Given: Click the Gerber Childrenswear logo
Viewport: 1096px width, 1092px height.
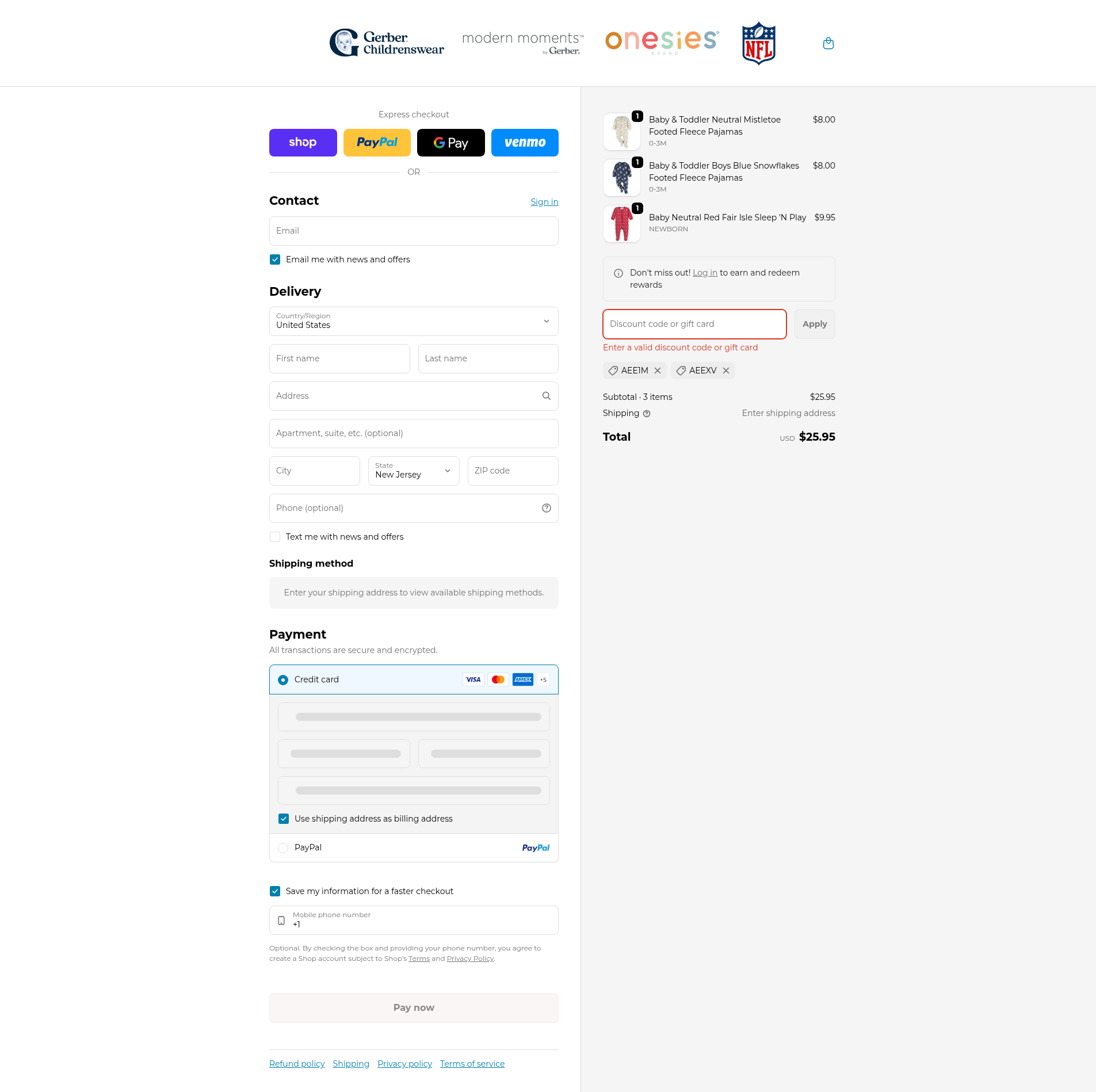Looking at the screenshot, I should (387, 43).
